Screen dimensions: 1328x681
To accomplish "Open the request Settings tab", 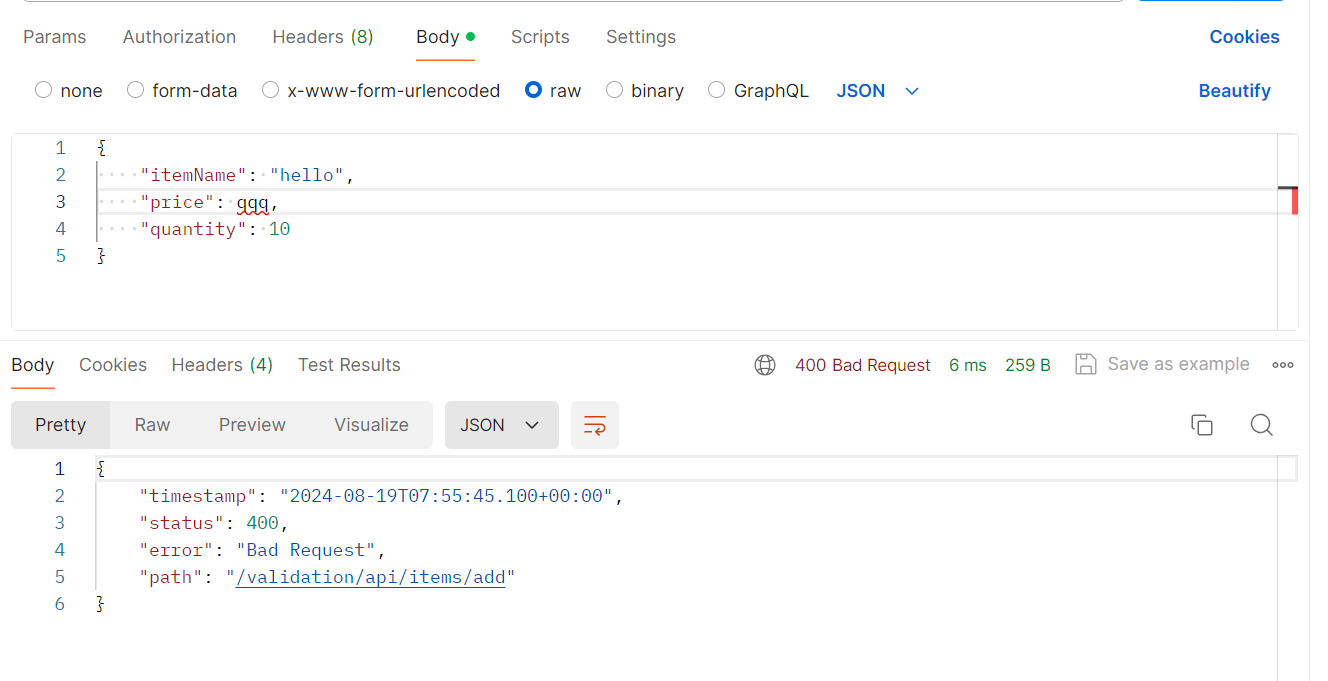I will pos(641,37).
